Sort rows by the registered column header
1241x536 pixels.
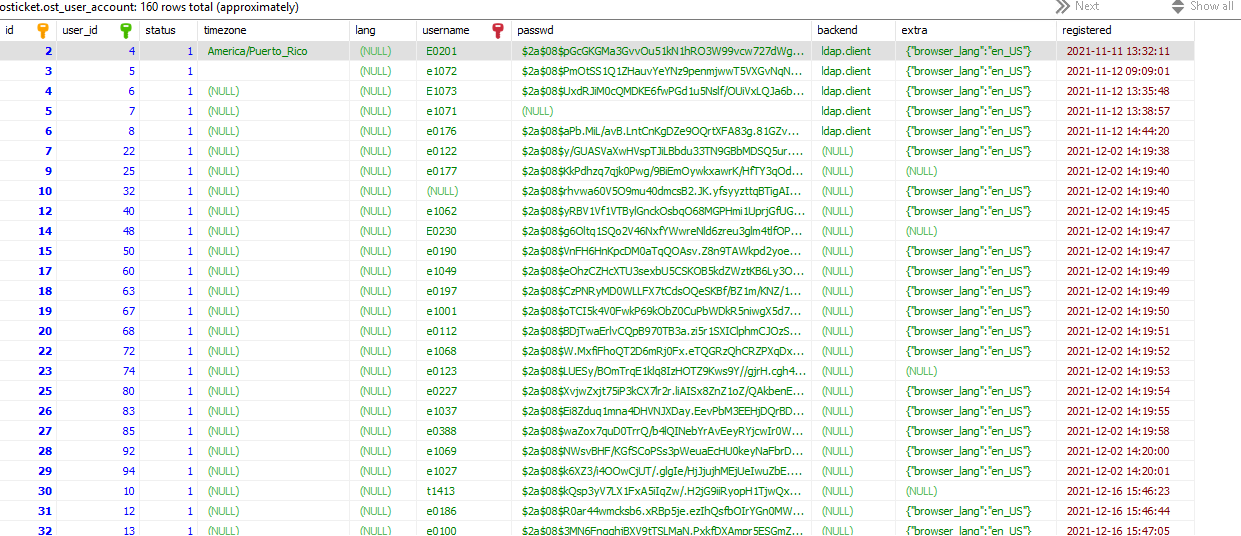click(1088, 31)
